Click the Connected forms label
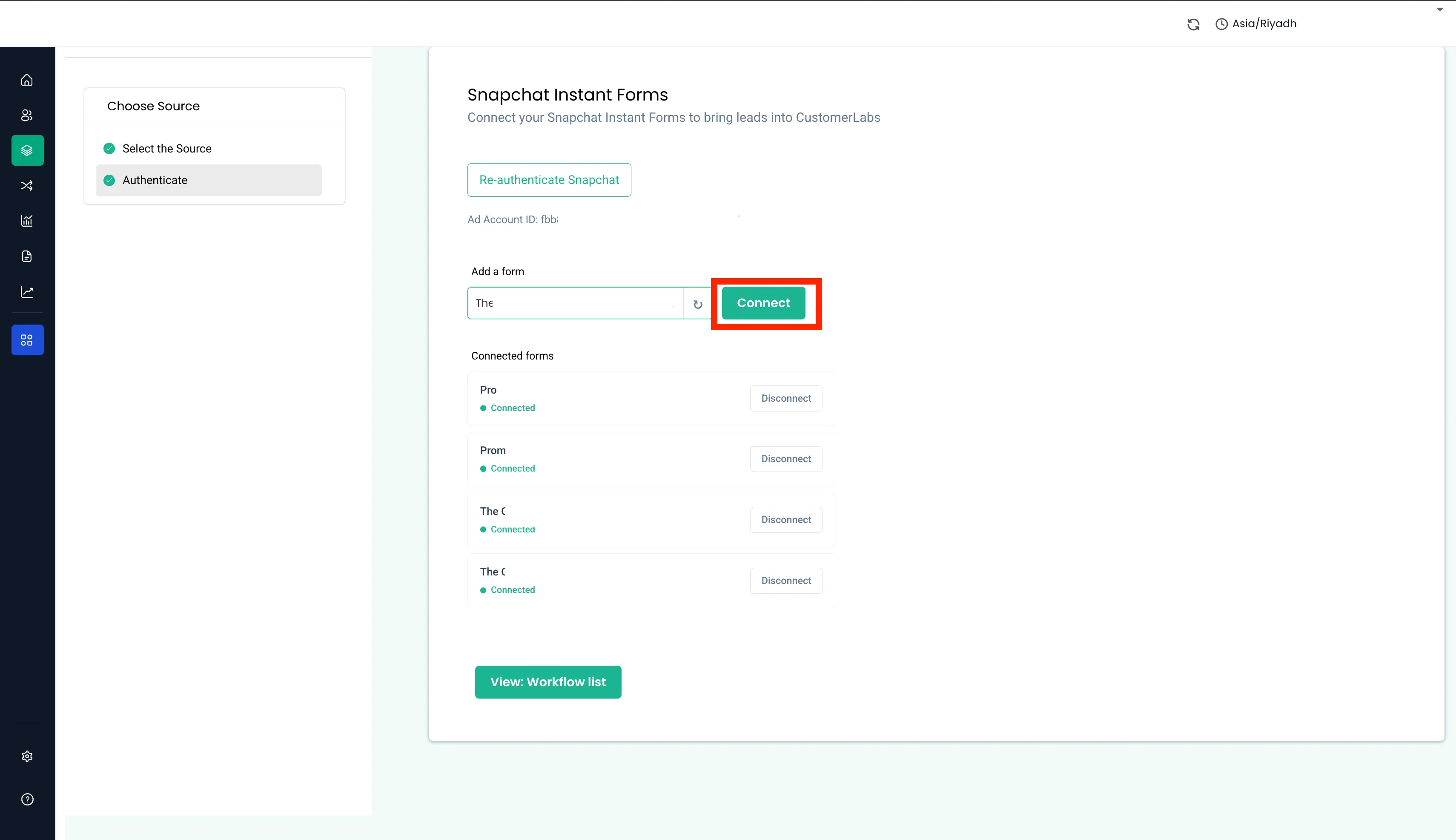Image resolution: width=1456 pixels, height=840 pixels. (512, 356)
